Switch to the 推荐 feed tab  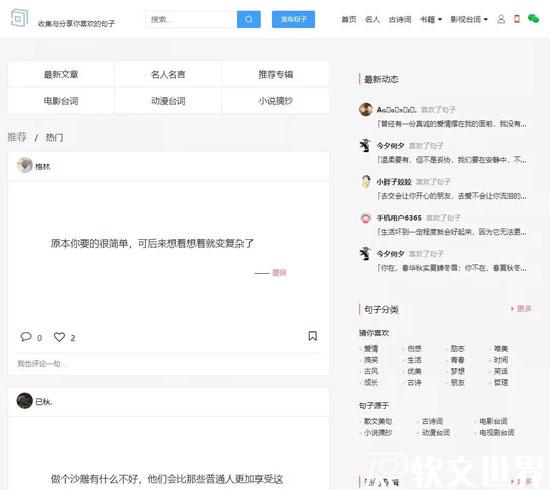pos(17,137)
